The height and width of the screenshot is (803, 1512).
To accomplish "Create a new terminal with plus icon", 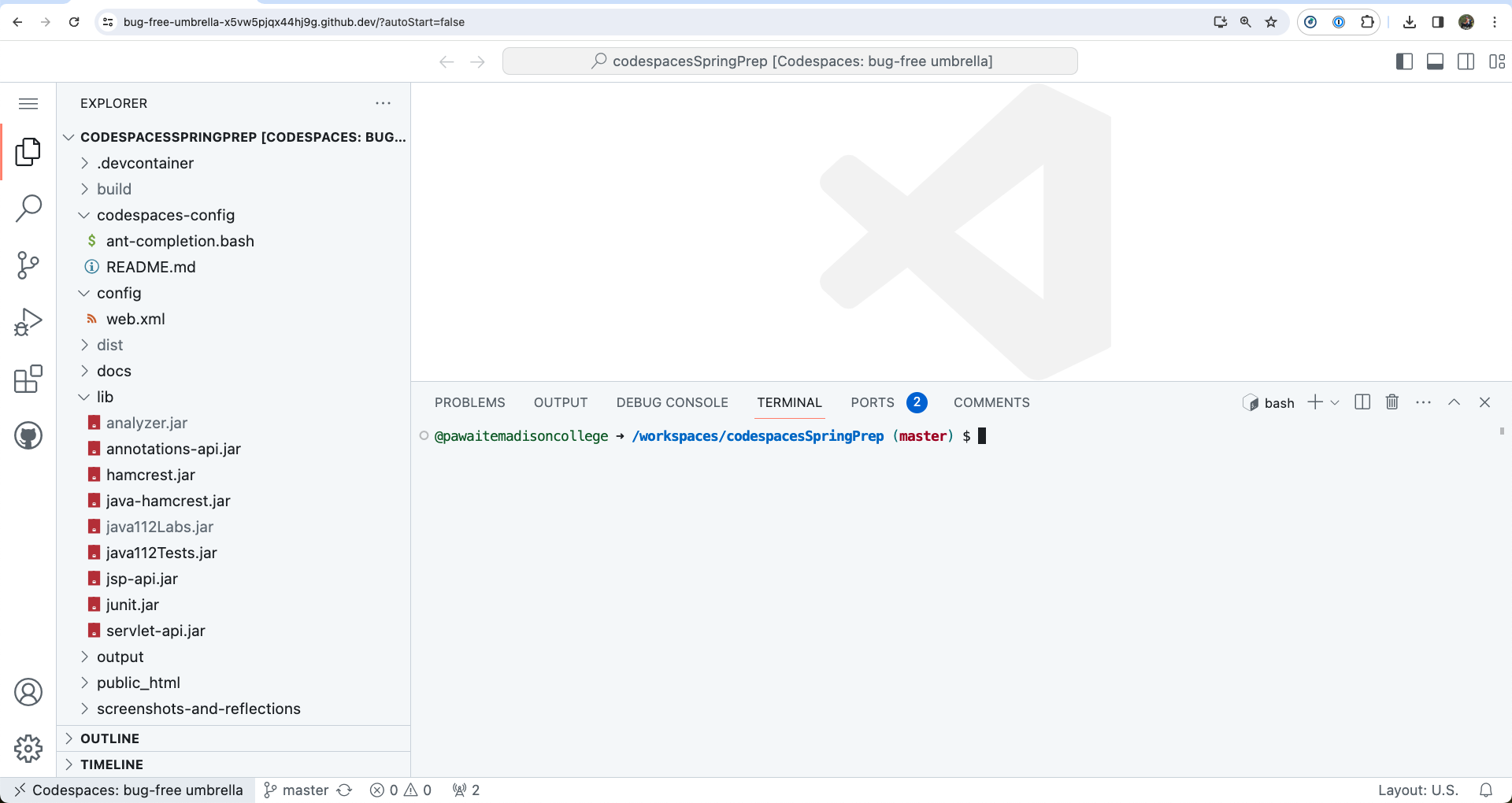I will tap(1315, 402).
